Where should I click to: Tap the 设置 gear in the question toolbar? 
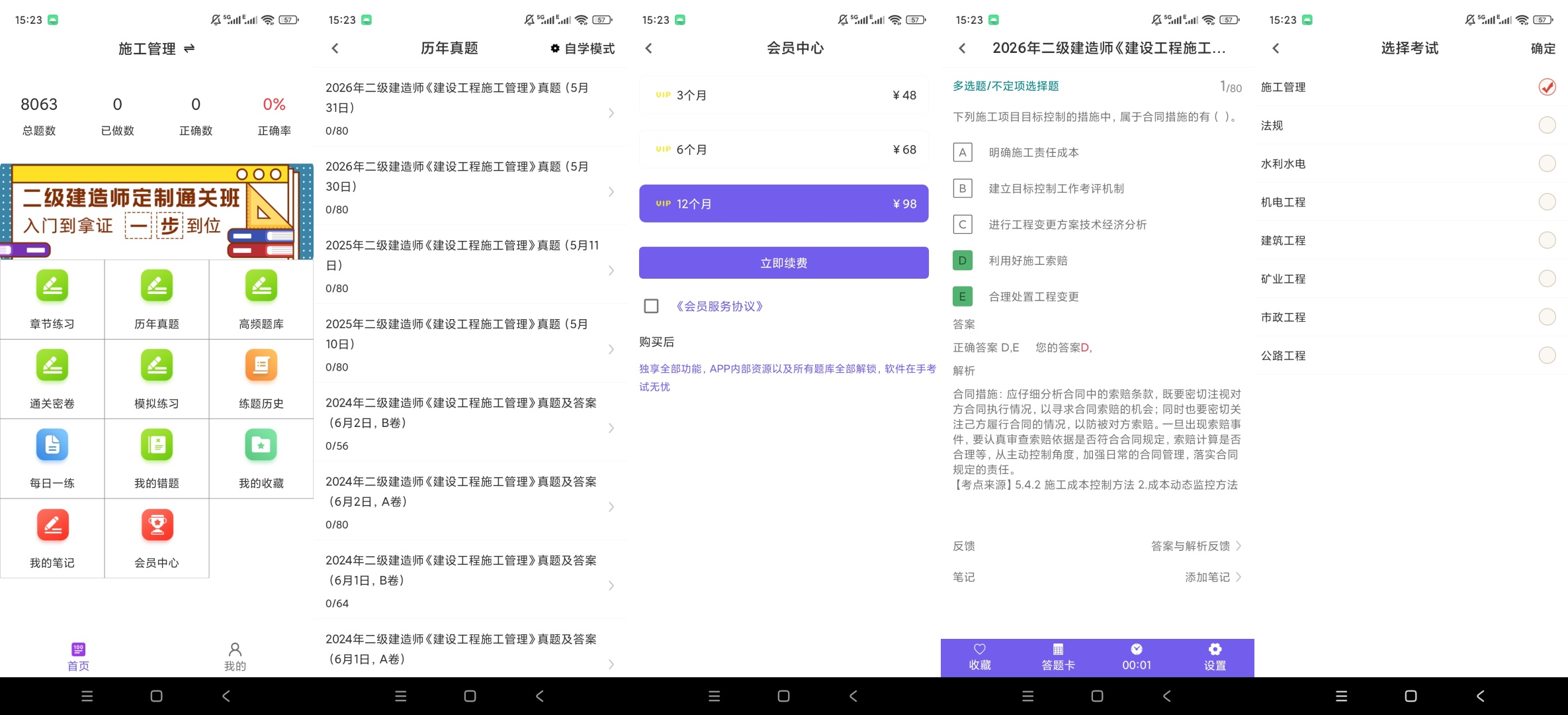1215,649
